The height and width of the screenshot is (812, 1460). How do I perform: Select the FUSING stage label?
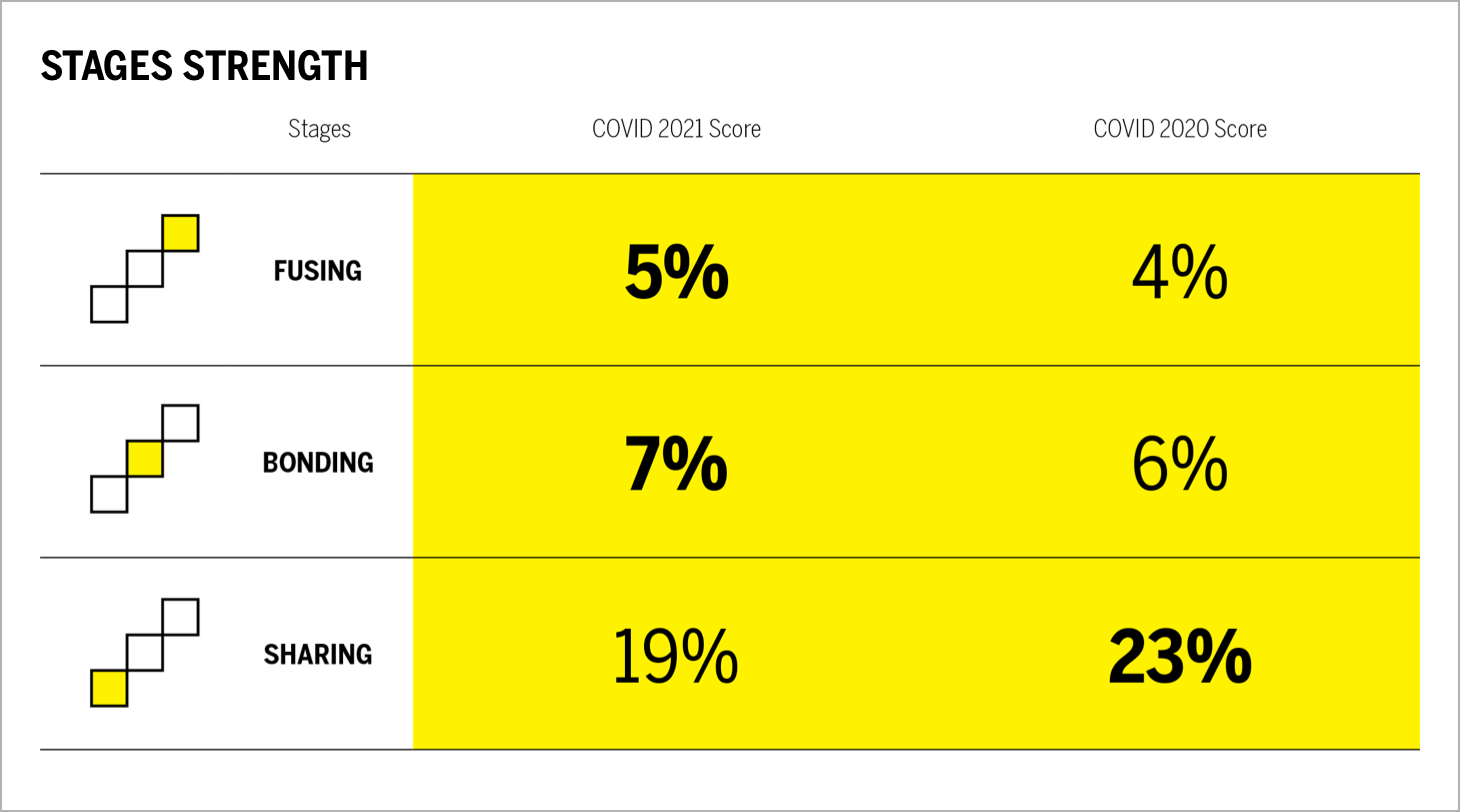pyautogui.click(x=317, y=270)
